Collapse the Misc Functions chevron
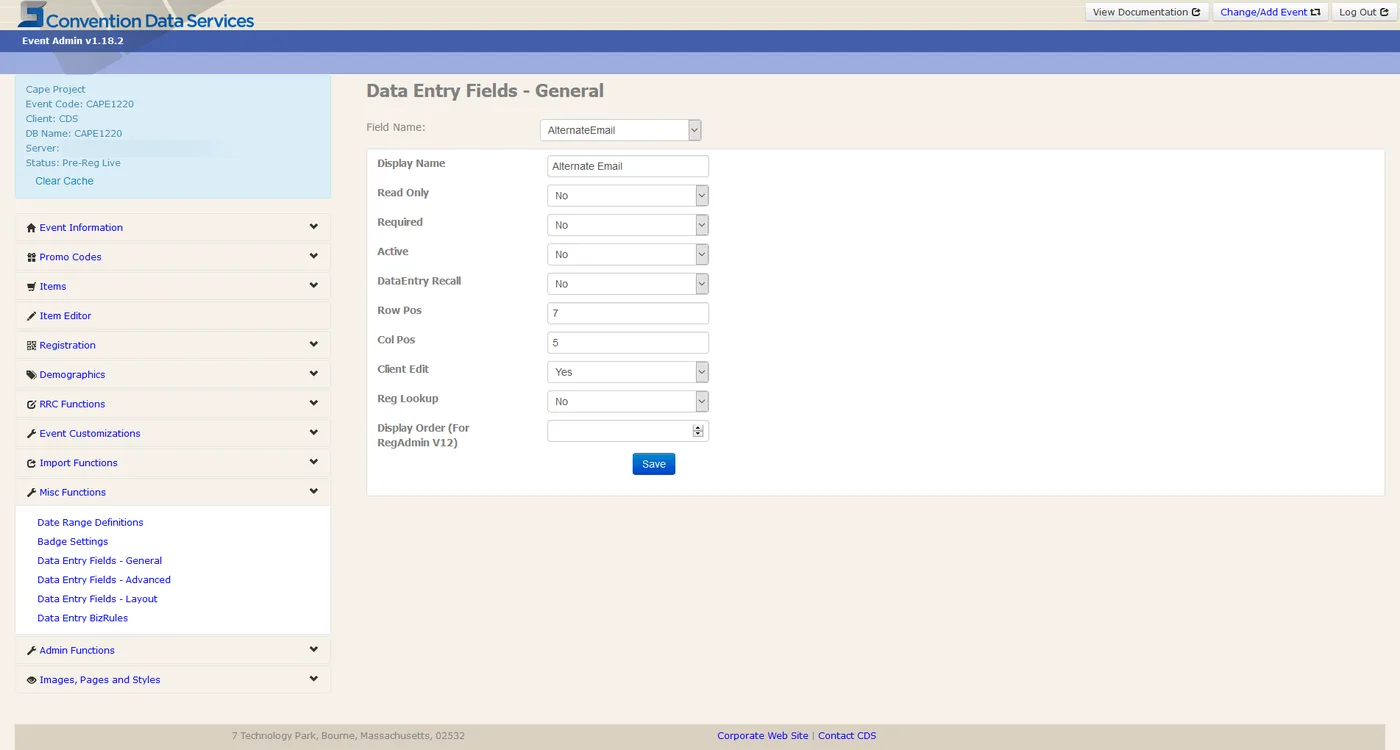Image resolution: width=1400 pixels, height=750 pixels. pyautogui.click(x=314, y=492)
